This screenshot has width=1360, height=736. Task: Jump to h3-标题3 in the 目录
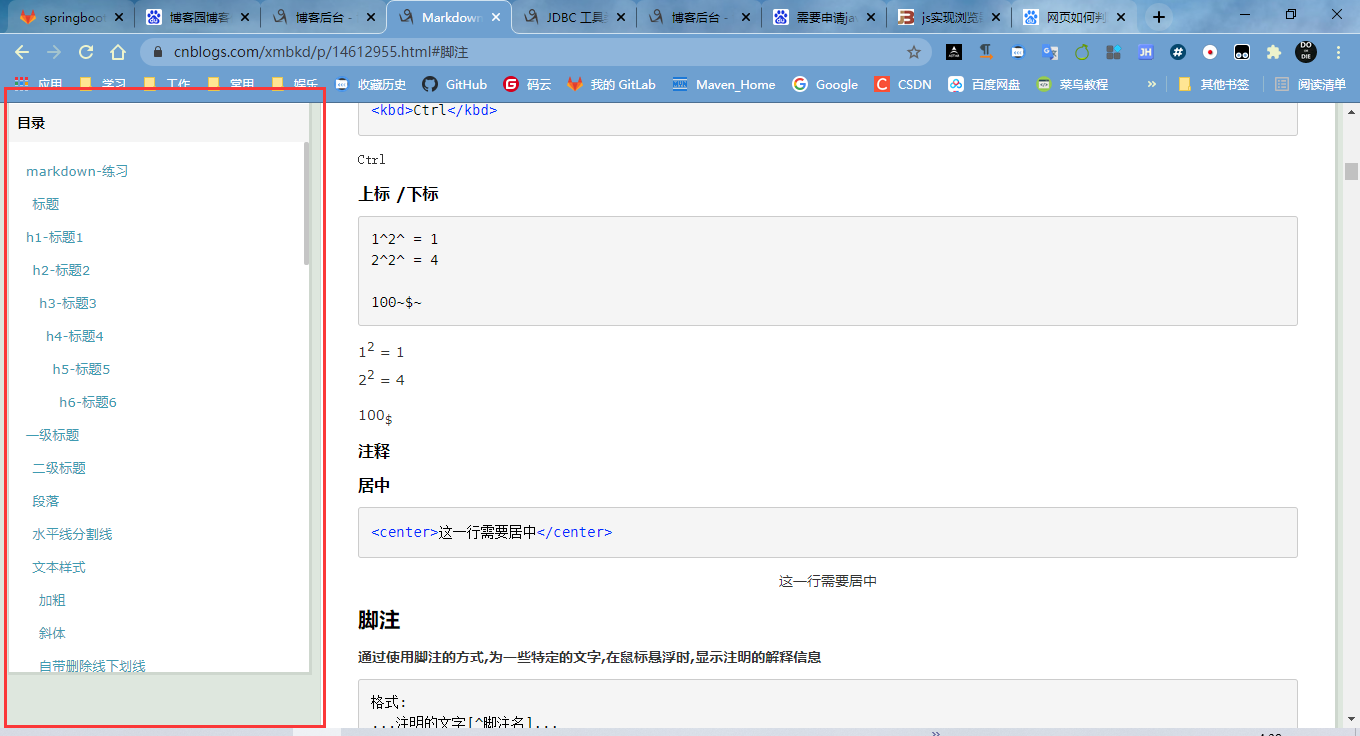[68, 303]
